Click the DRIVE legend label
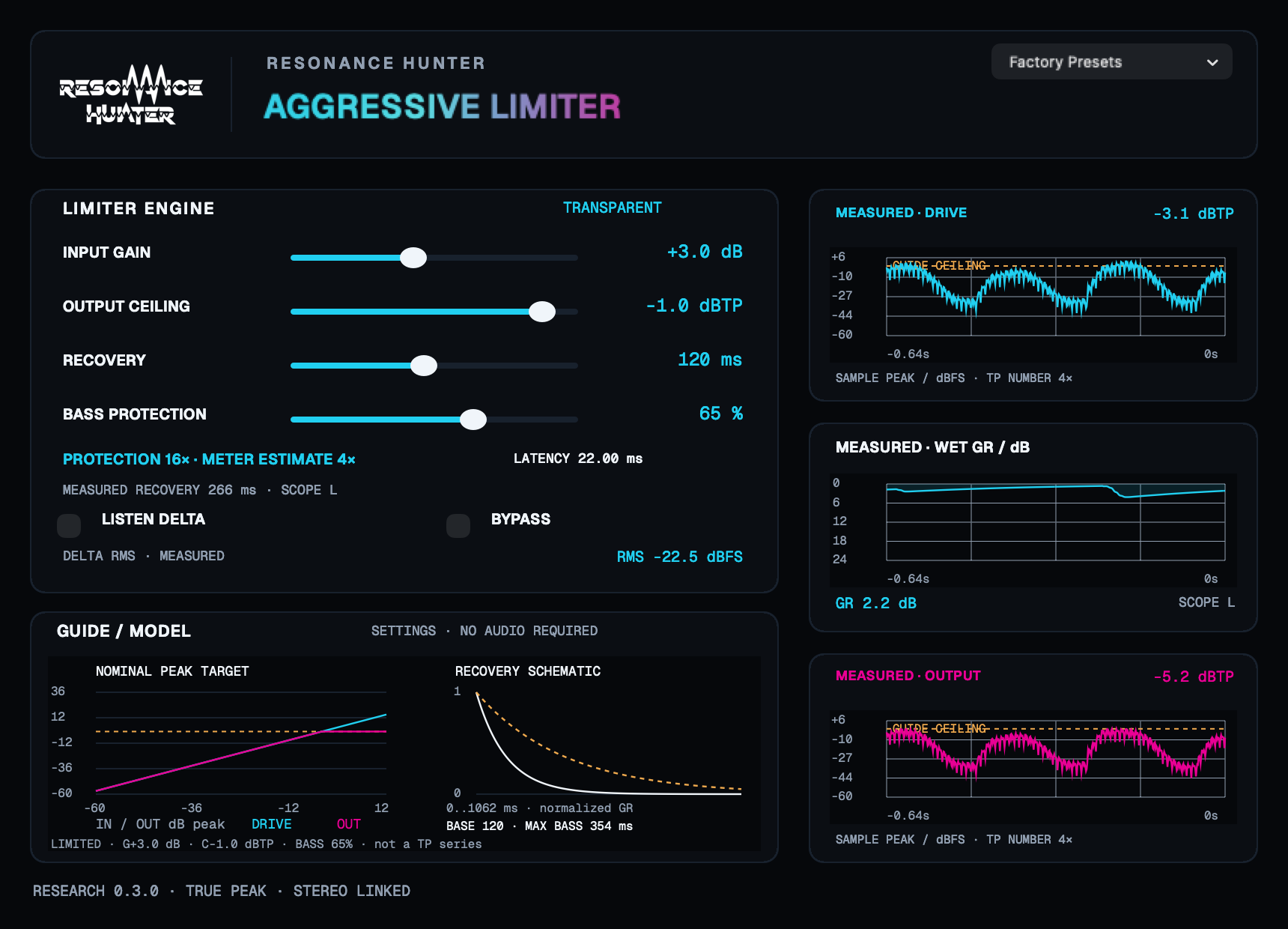The image size is (1288, 929). [x=272, y=824]
